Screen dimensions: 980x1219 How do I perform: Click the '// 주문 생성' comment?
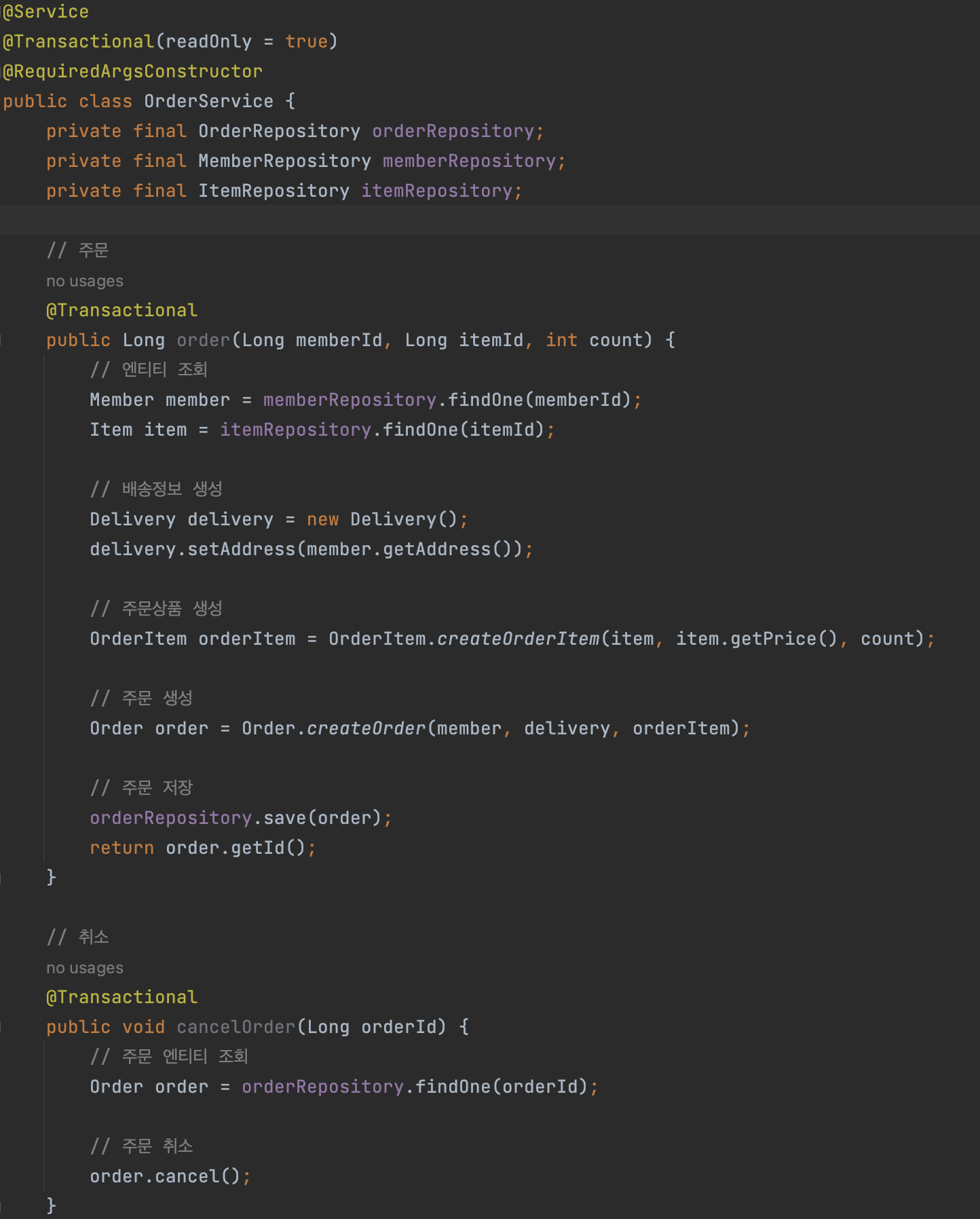pyautogui.click(x=141, y=698)
